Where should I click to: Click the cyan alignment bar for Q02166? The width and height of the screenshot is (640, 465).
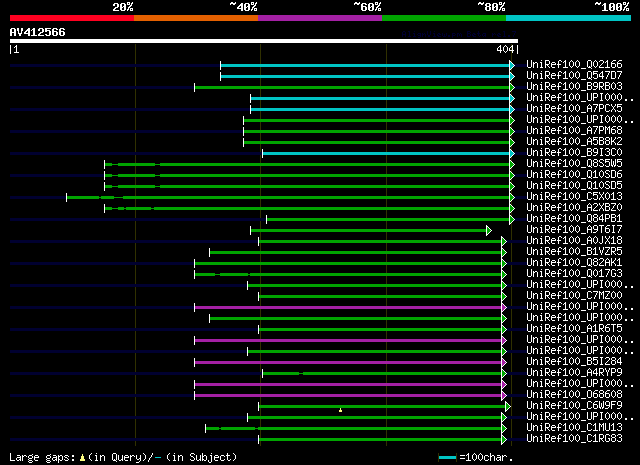[x=365, y=65]
